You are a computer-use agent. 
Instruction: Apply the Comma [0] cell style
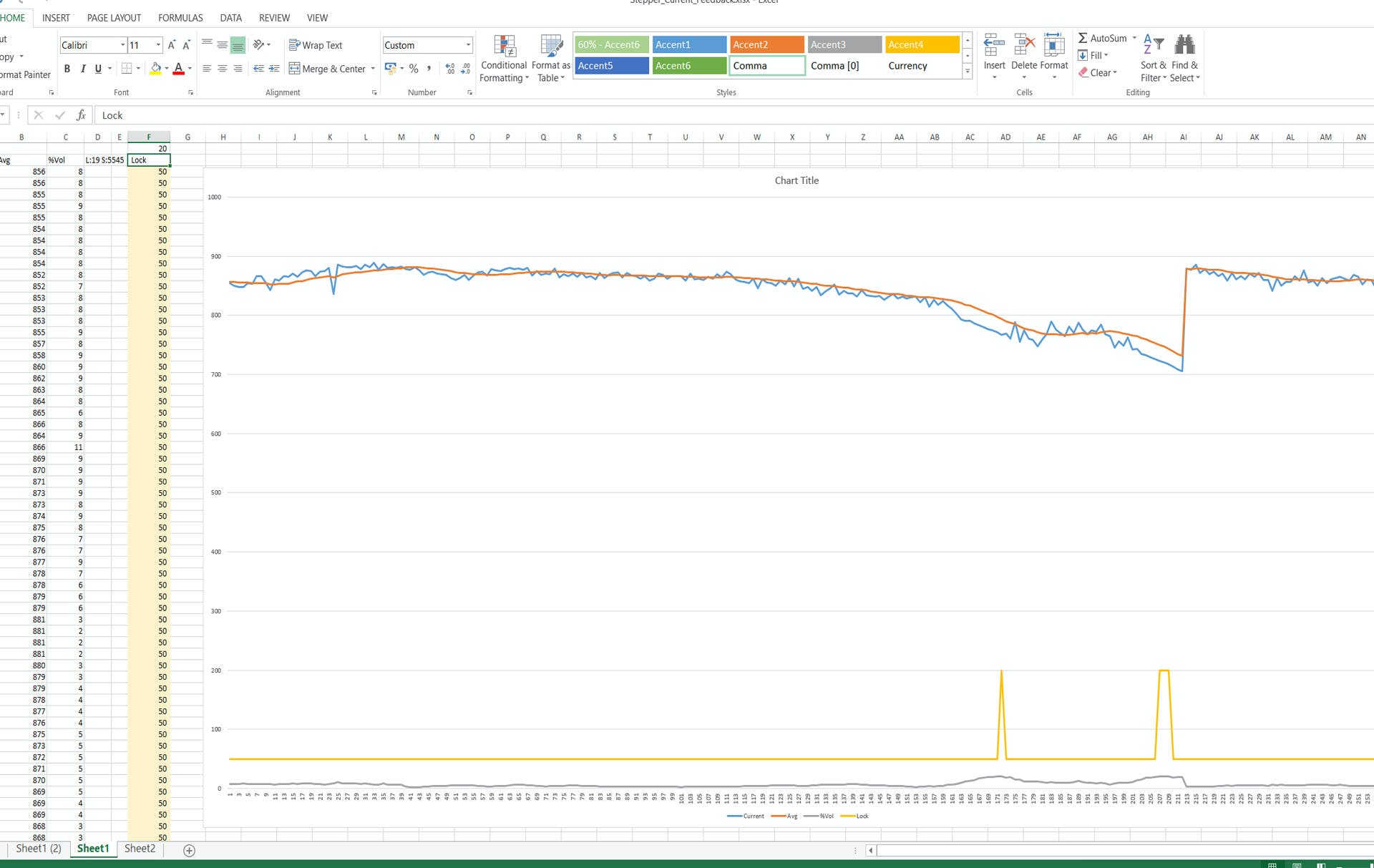844,66
